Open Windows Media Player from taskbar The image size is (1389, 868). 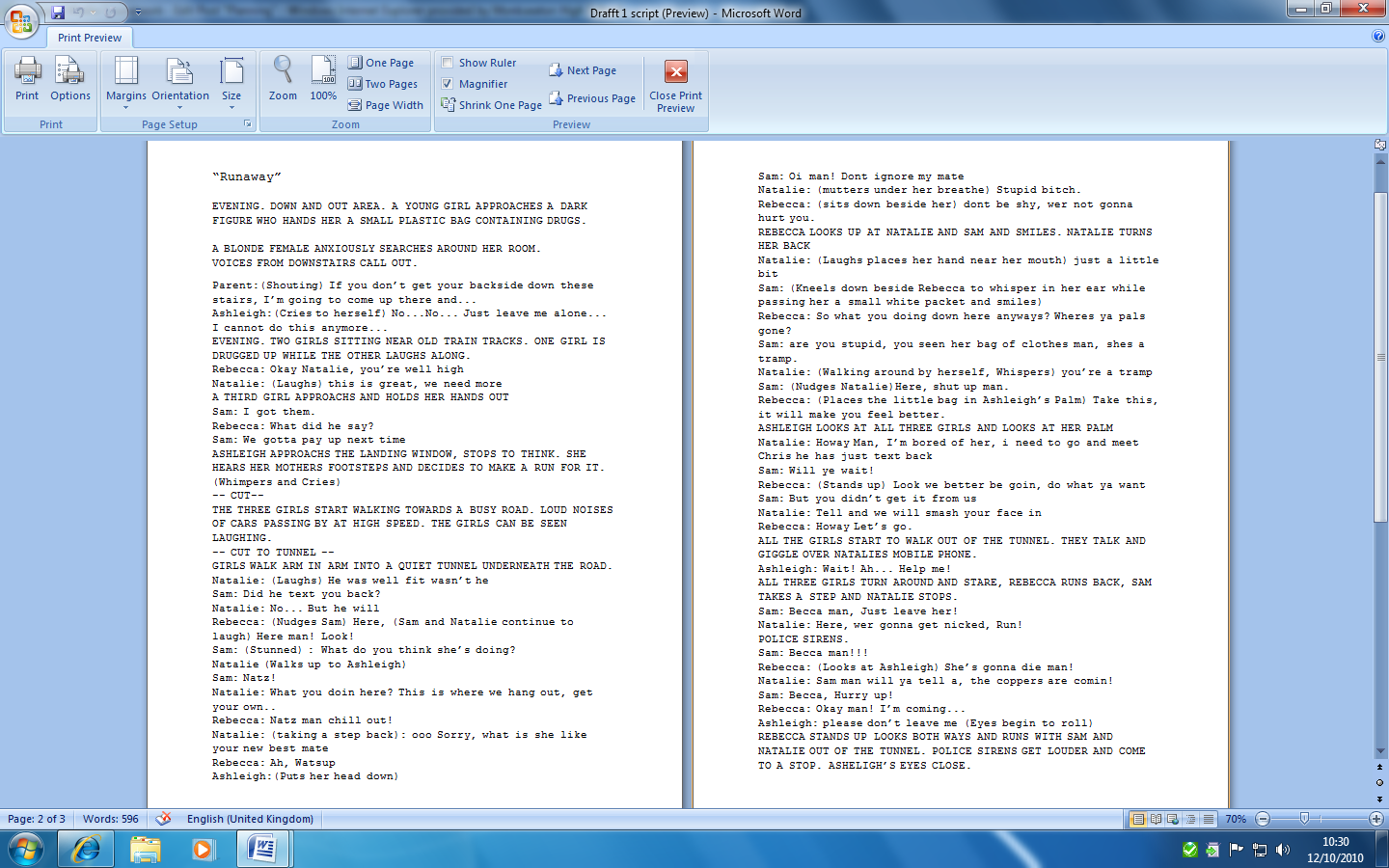coord(203,850)
